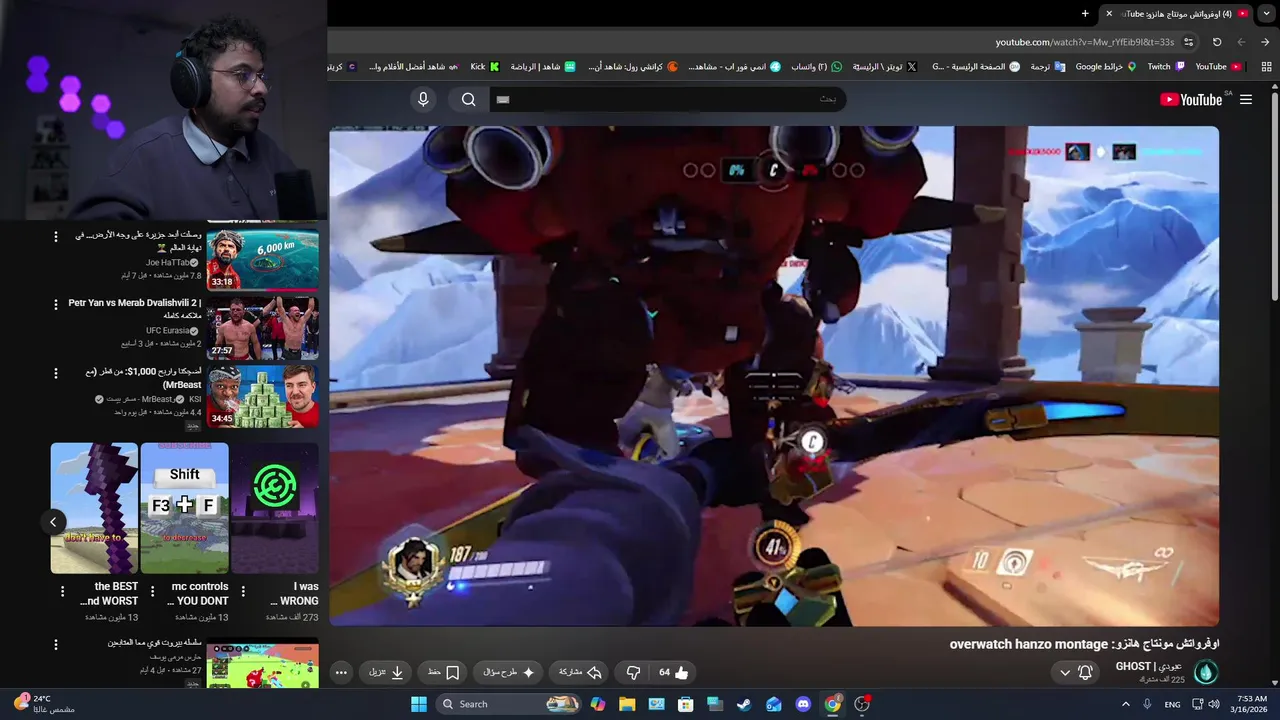Open the خرائط Google maps bookmark

[x=1106, y=67]
